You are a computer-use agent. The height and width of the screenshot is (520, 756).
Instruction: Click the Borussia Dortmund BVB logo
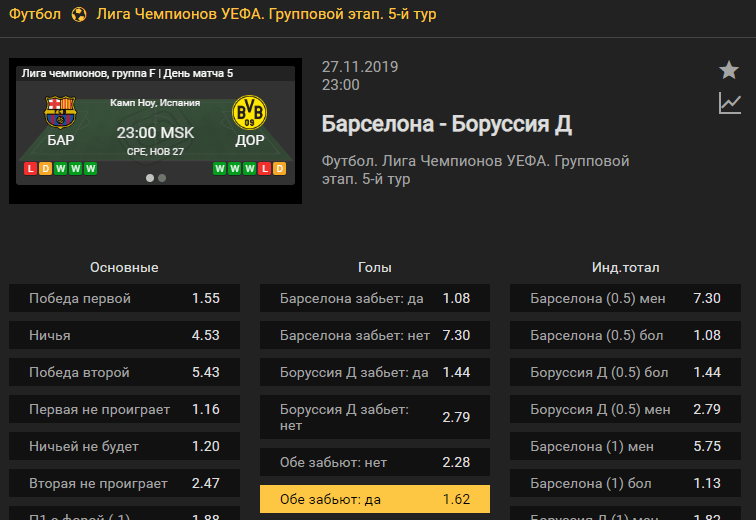249,112
